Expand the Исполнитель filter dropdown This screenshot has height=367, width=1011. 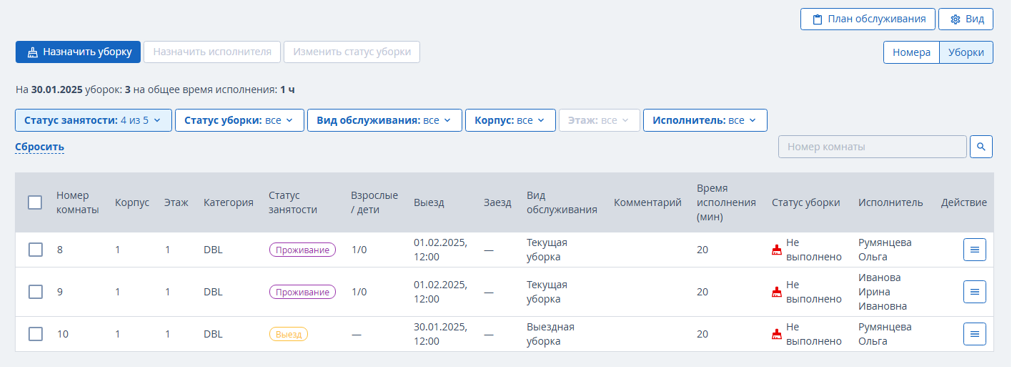(705, 121)
